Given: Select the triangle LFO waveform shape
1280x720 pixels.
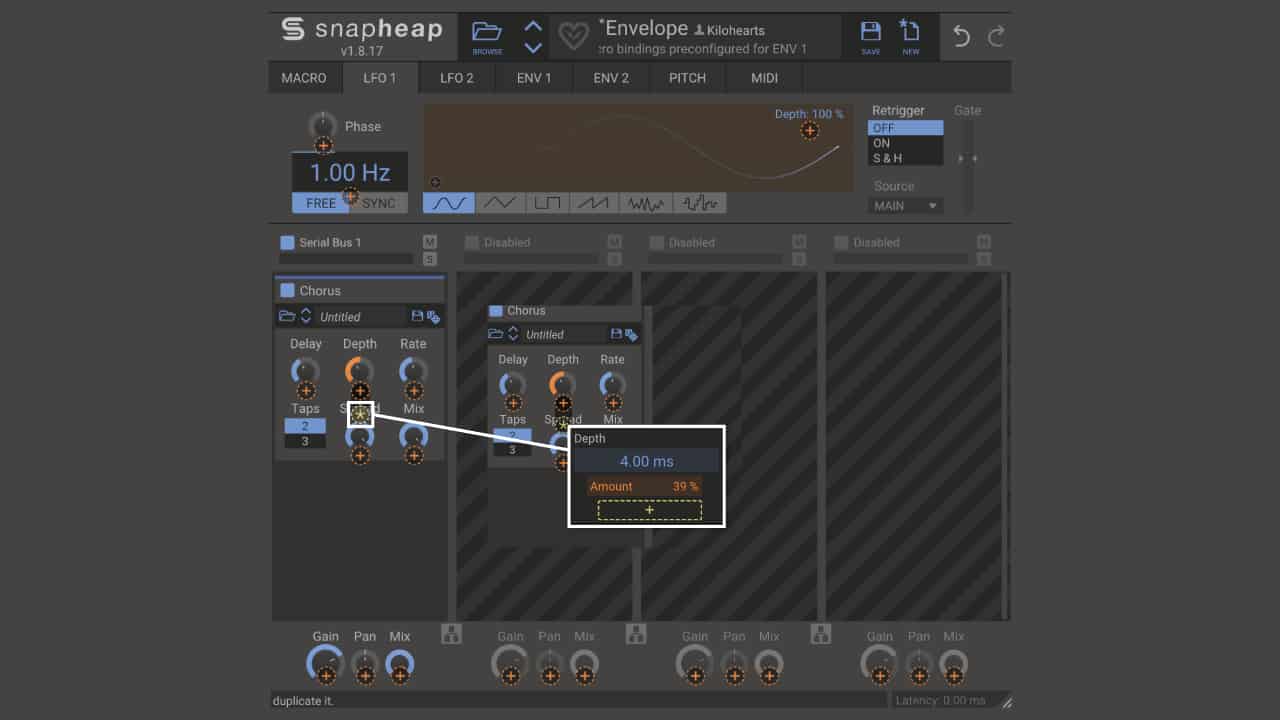Looking at the screenshot, I should (499, 202).
